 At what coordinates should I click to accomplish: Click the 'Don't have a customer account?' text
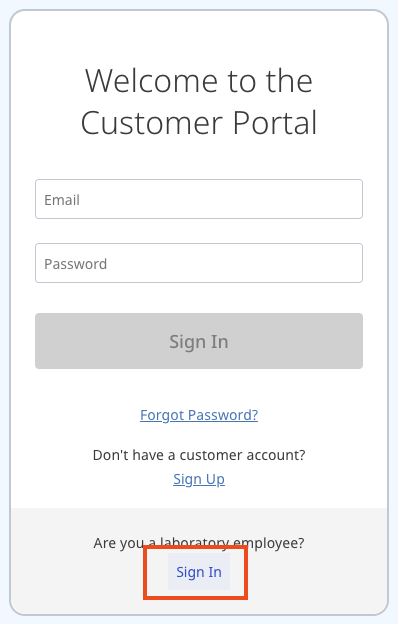[199, 455]
